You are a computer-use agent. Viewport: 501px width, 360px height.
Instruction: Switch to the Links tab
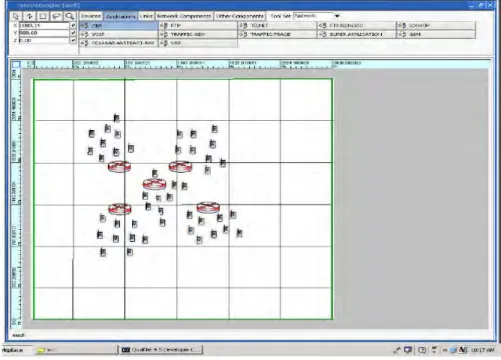click(146, 16)
